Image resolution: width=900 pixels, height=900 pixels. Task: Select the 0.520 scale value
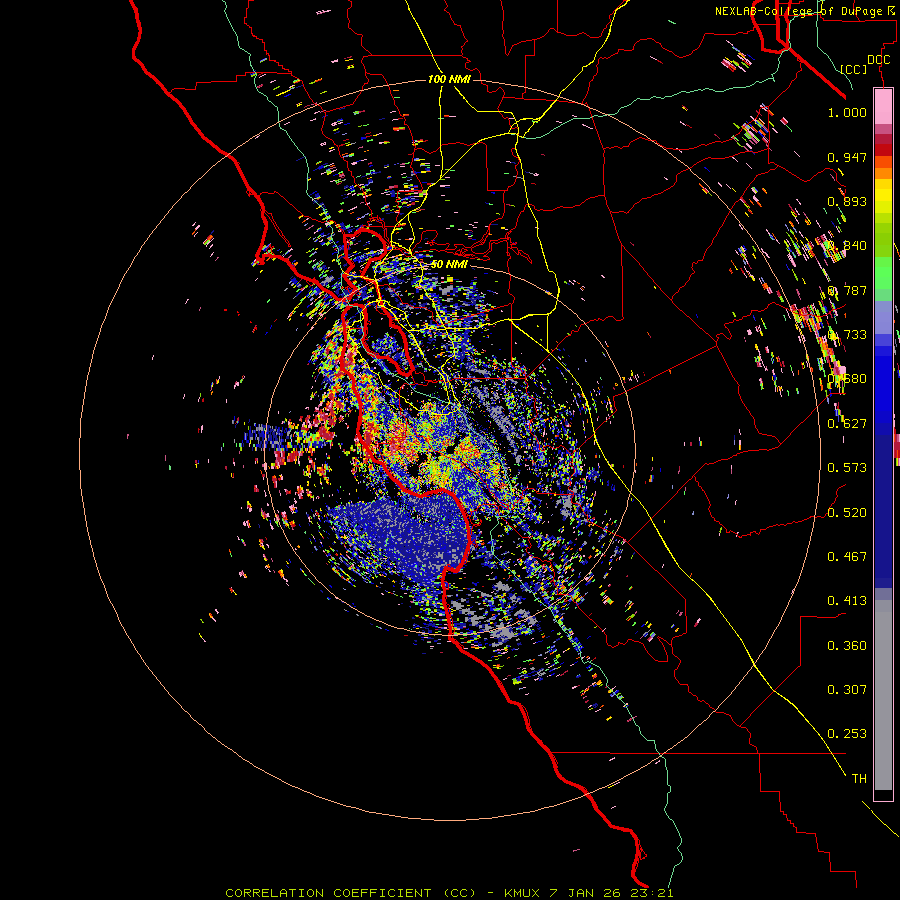click(847, 513)
